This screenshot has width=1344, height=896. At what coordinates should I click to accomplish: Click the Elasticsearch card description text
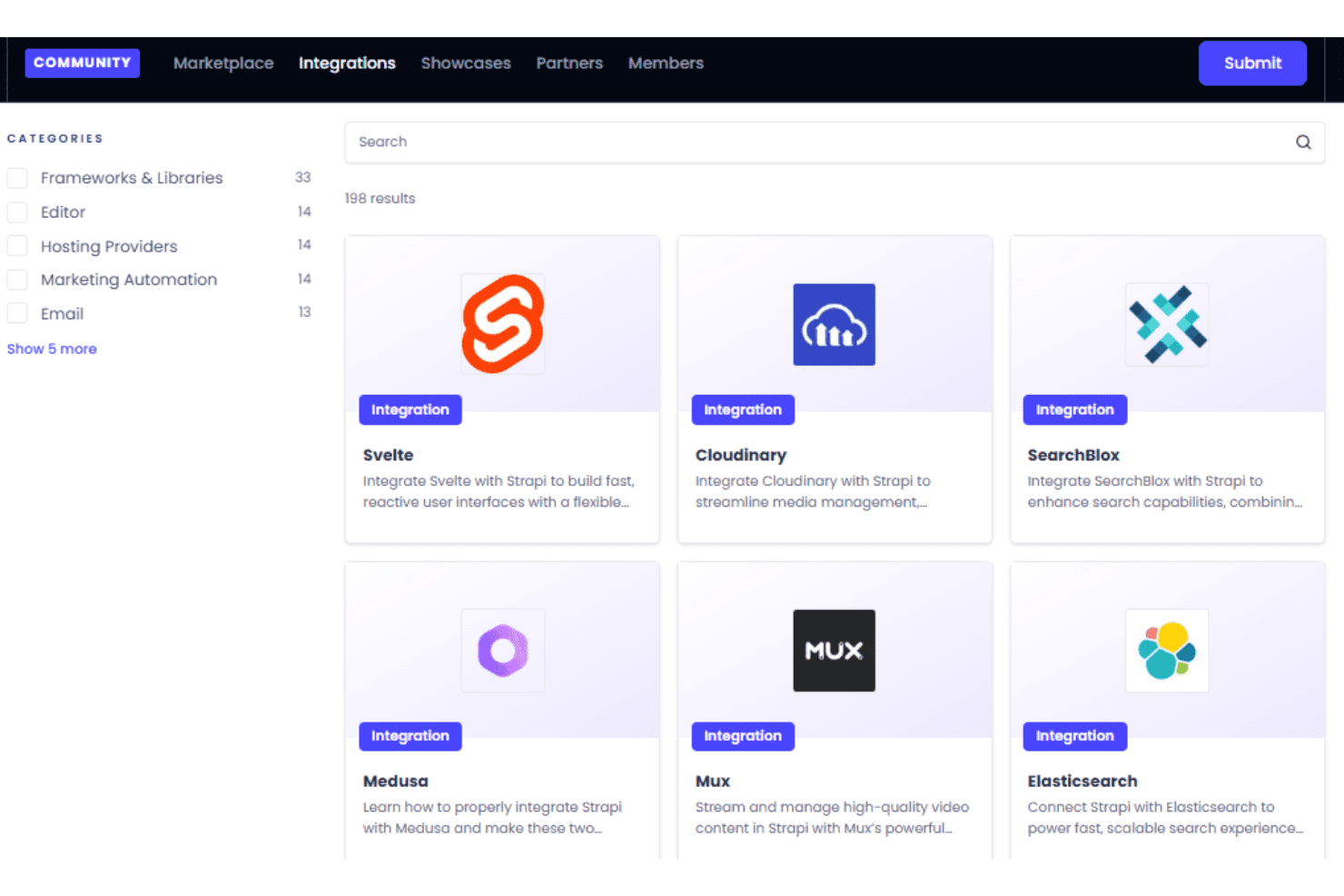(1165, 817)
